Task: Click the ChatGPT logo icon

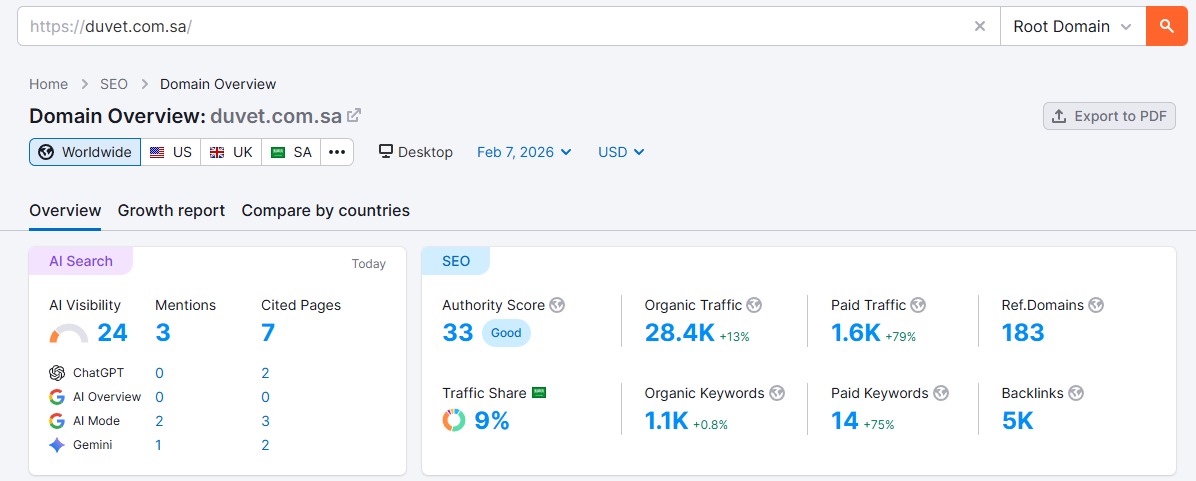Action: (x=56, y=373)
